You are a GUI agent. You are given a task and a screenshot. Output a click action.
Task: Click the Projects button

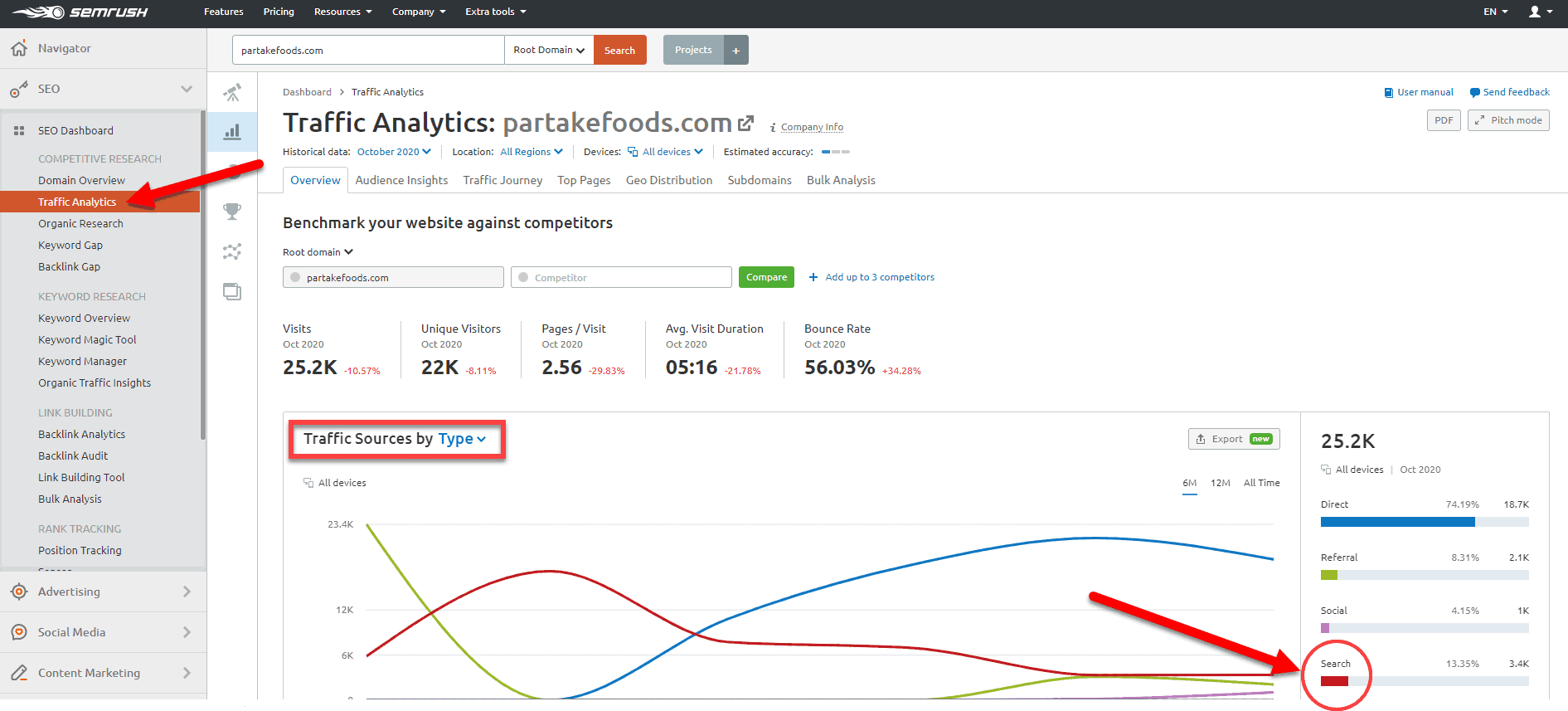(693, 50)
